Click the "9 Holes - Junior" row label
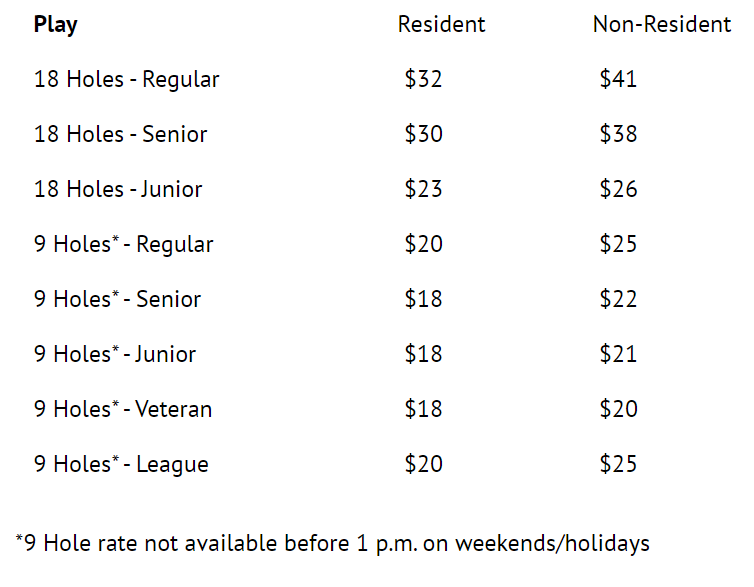754x587 pixels. click(115, 355)
